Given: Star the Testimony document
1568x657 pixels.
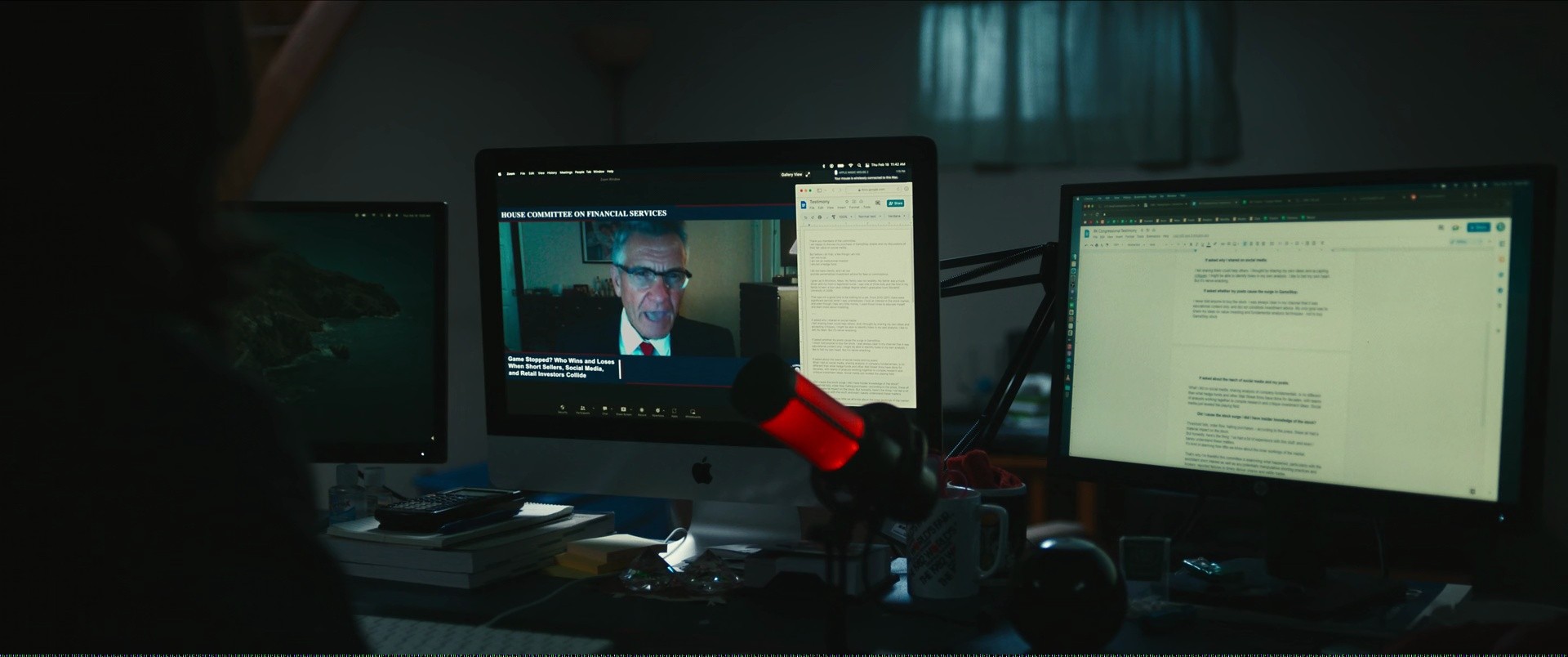Looking at the screenshot, I should click(x=847, y=202).
